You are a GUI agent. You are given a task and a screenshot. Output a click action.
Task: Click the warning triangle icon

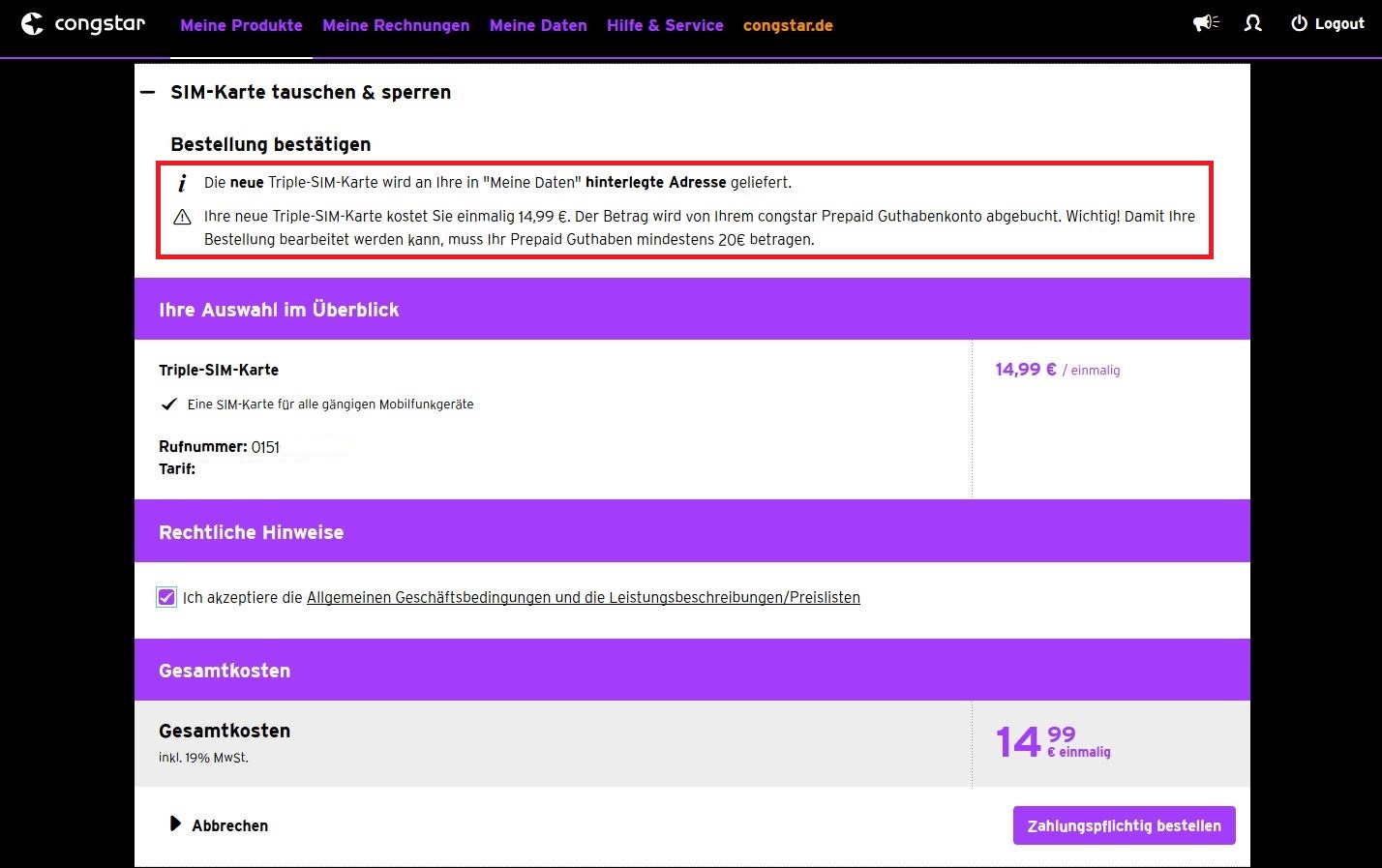pos(182,217)
